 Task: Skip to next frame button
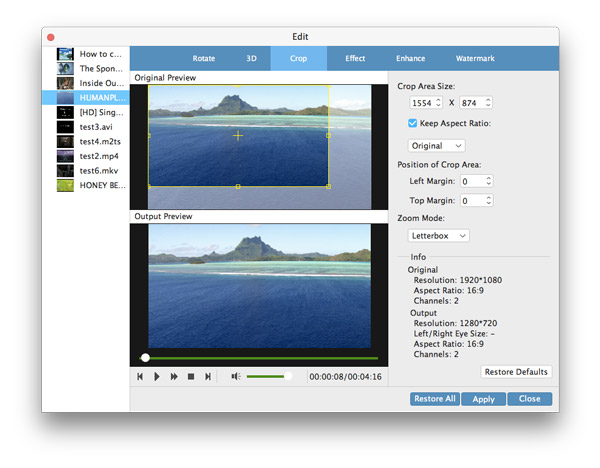click(208, 377)
